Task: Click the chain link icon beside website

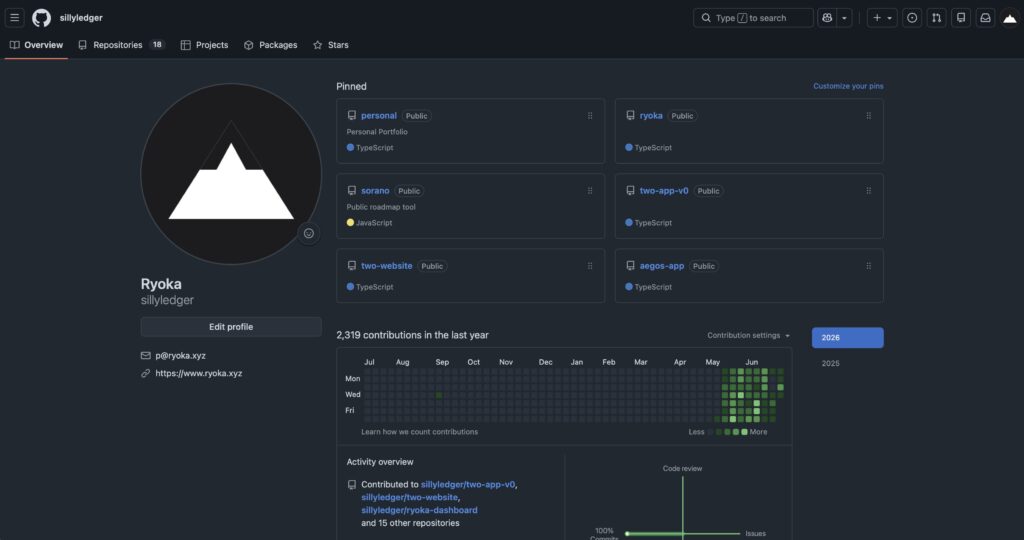Action: coord(146,373)
